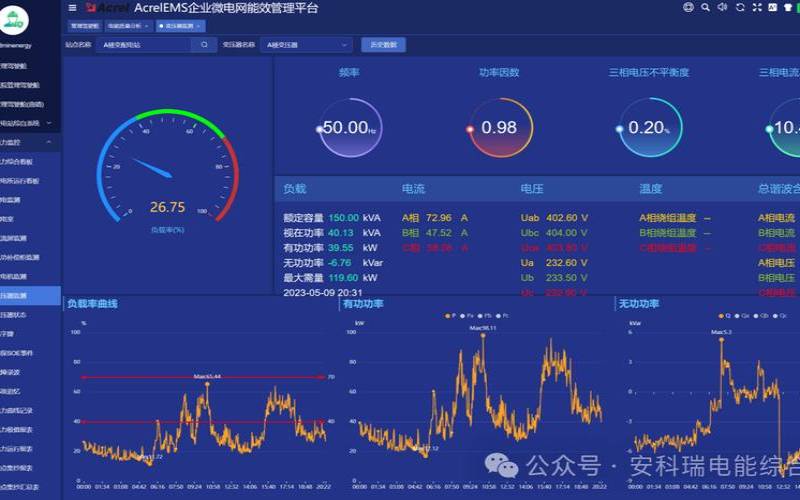
Task: Click the blue history data button
Action: [x=384, y=45]
